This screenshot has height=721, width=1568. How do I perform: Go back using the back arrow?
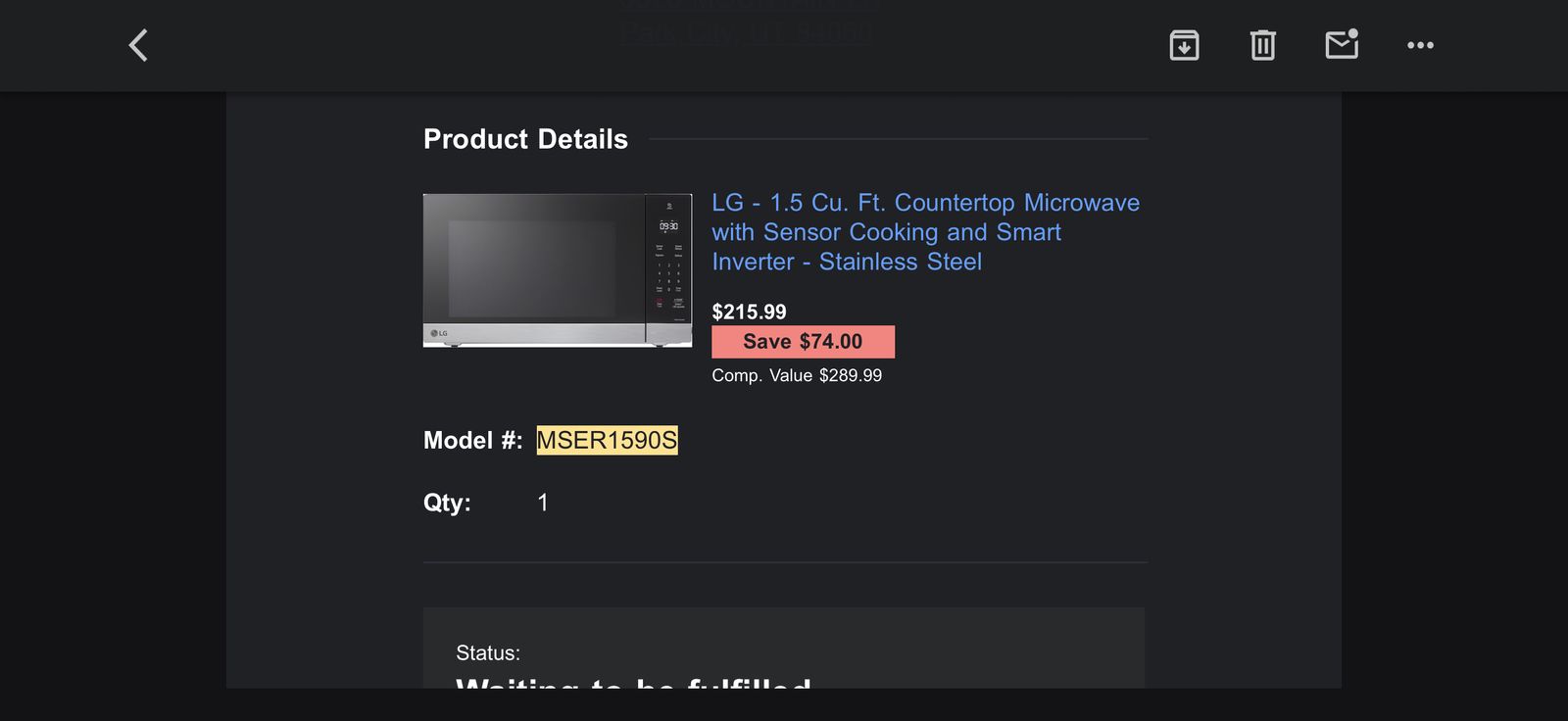pyautogui.click(x=138, y=45)
